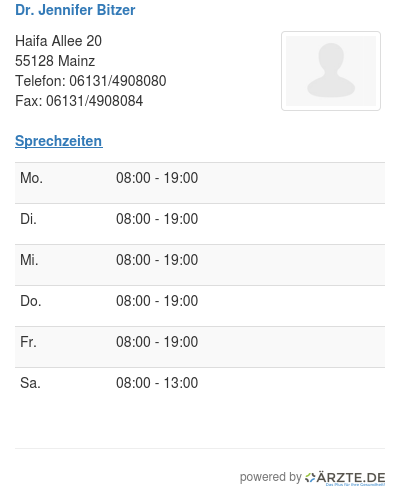
Task: Select the Monday (Mo.) hours row
Action: (x=200, y=183)
